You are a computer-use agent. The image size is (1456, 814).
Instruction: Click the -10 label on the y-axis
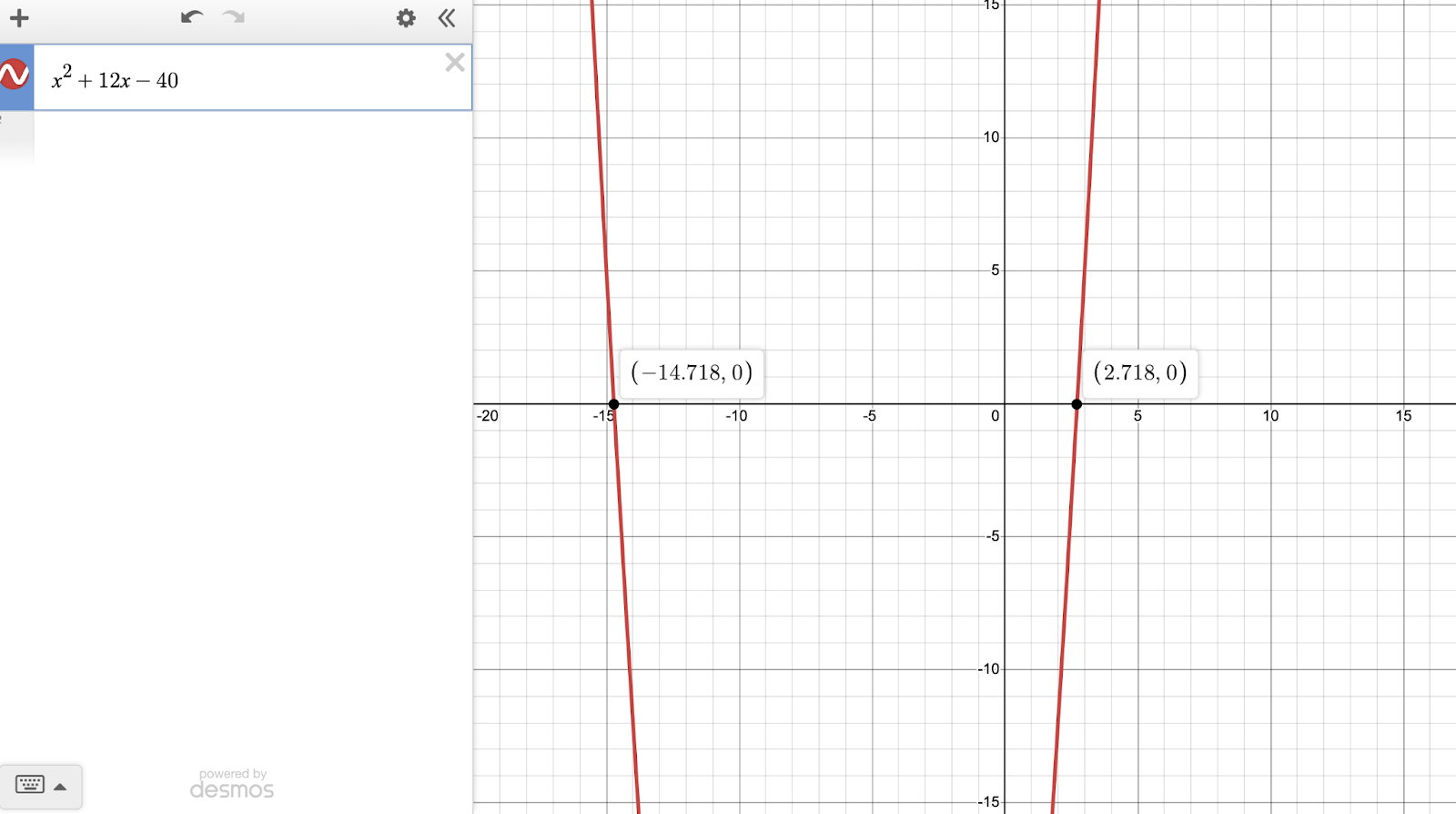click(988, 669)
